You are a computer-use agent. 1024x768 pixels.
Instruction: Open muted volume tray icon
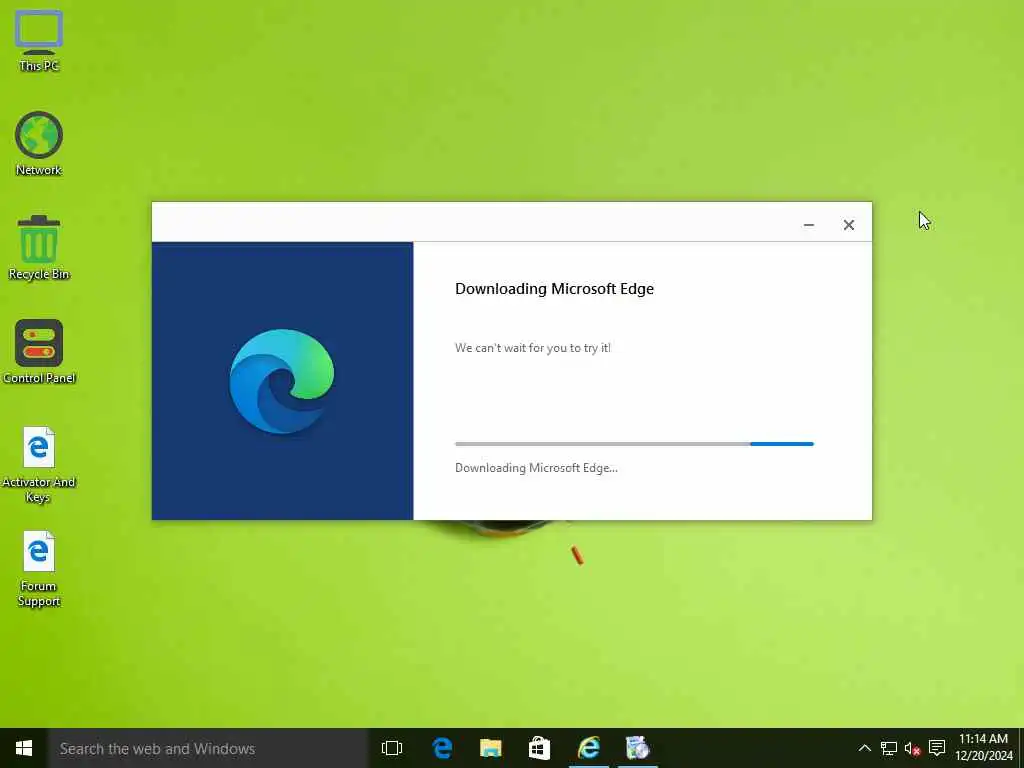click(912, 748)
